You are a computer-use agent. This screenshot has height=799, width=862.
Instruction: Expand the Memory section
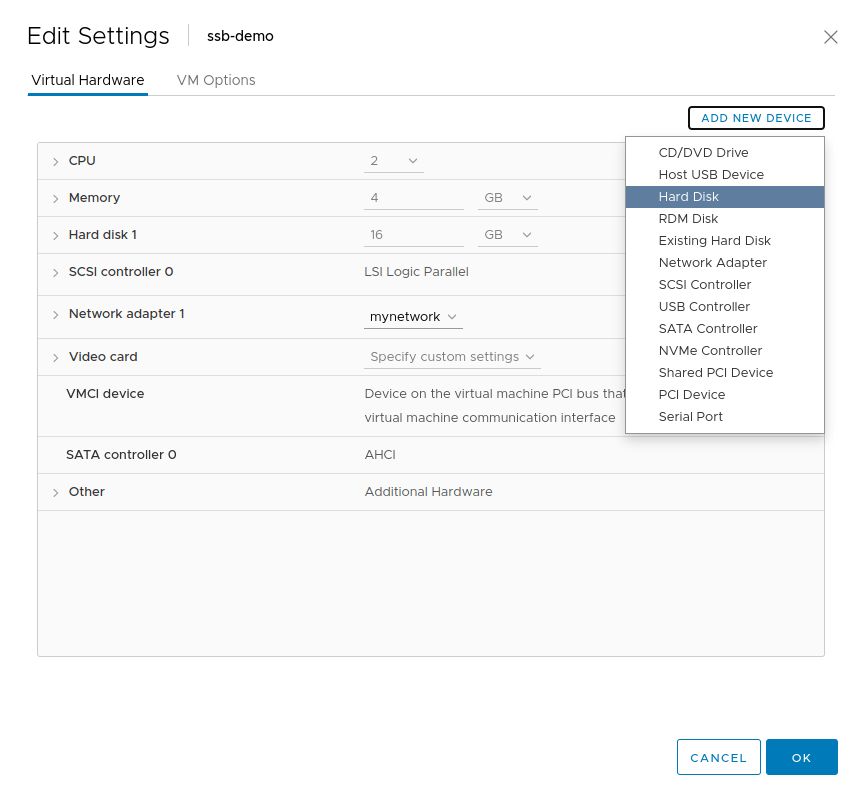57,197
